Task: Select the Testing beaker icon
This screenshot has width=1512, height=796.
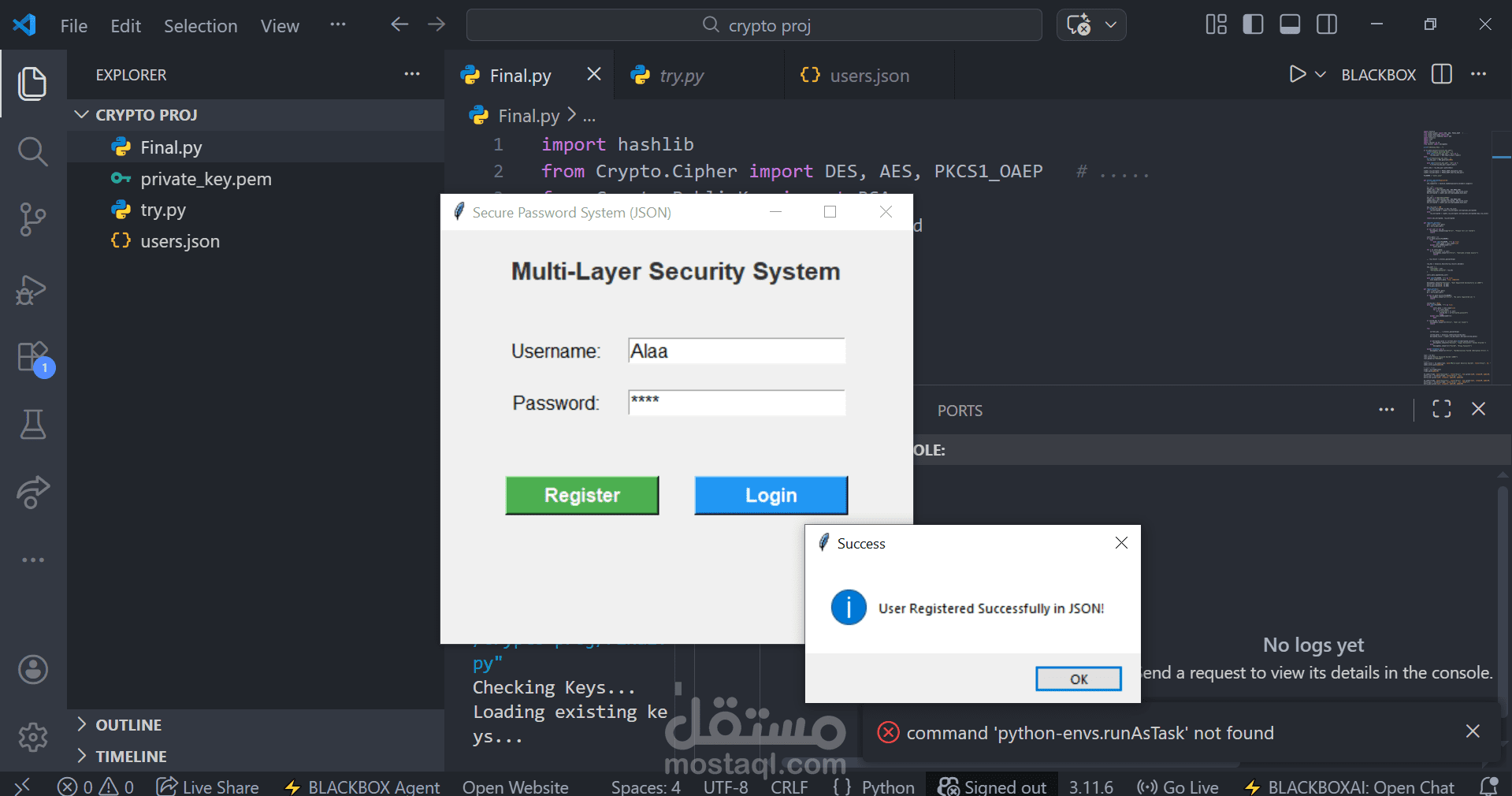Action: click(x=32, y=425)
